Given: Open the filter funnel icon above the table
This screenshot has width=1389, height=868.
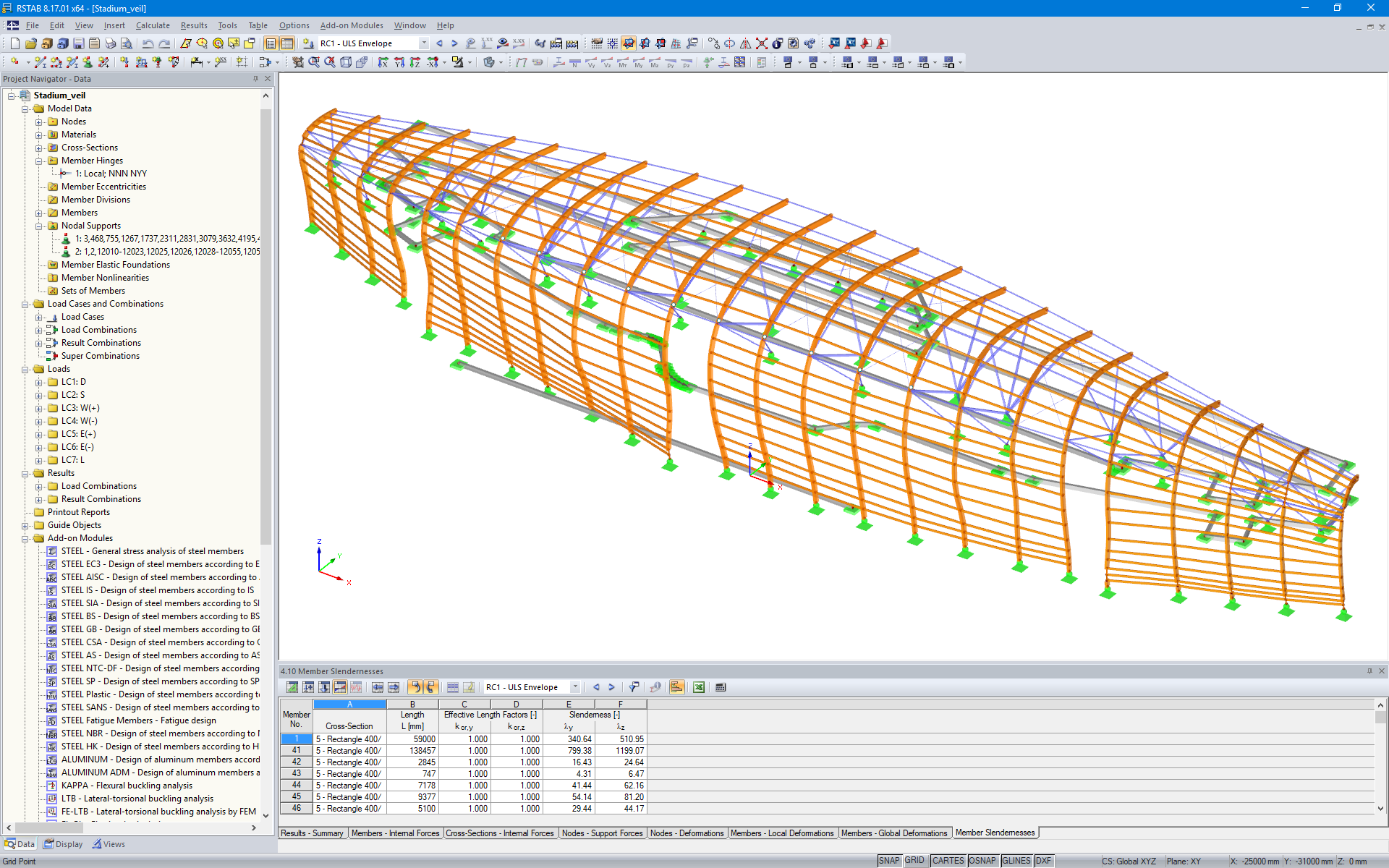Looking at the screenshot, I should click(x=634, y=687).
